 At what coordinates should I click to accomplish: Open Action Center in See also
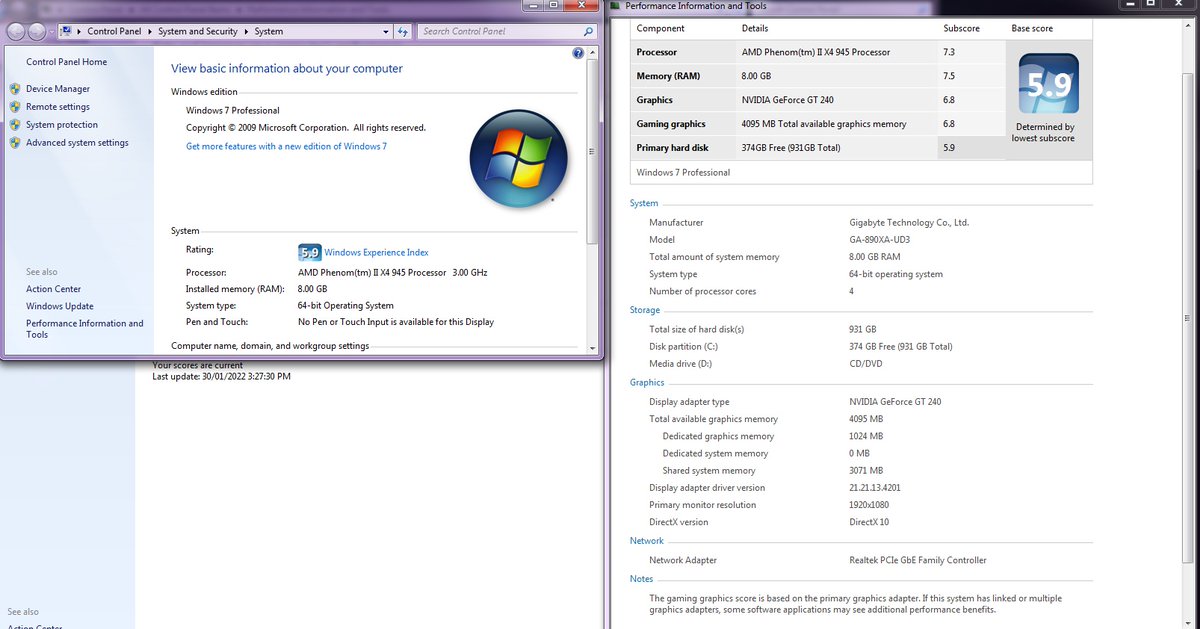click(53, 289)
